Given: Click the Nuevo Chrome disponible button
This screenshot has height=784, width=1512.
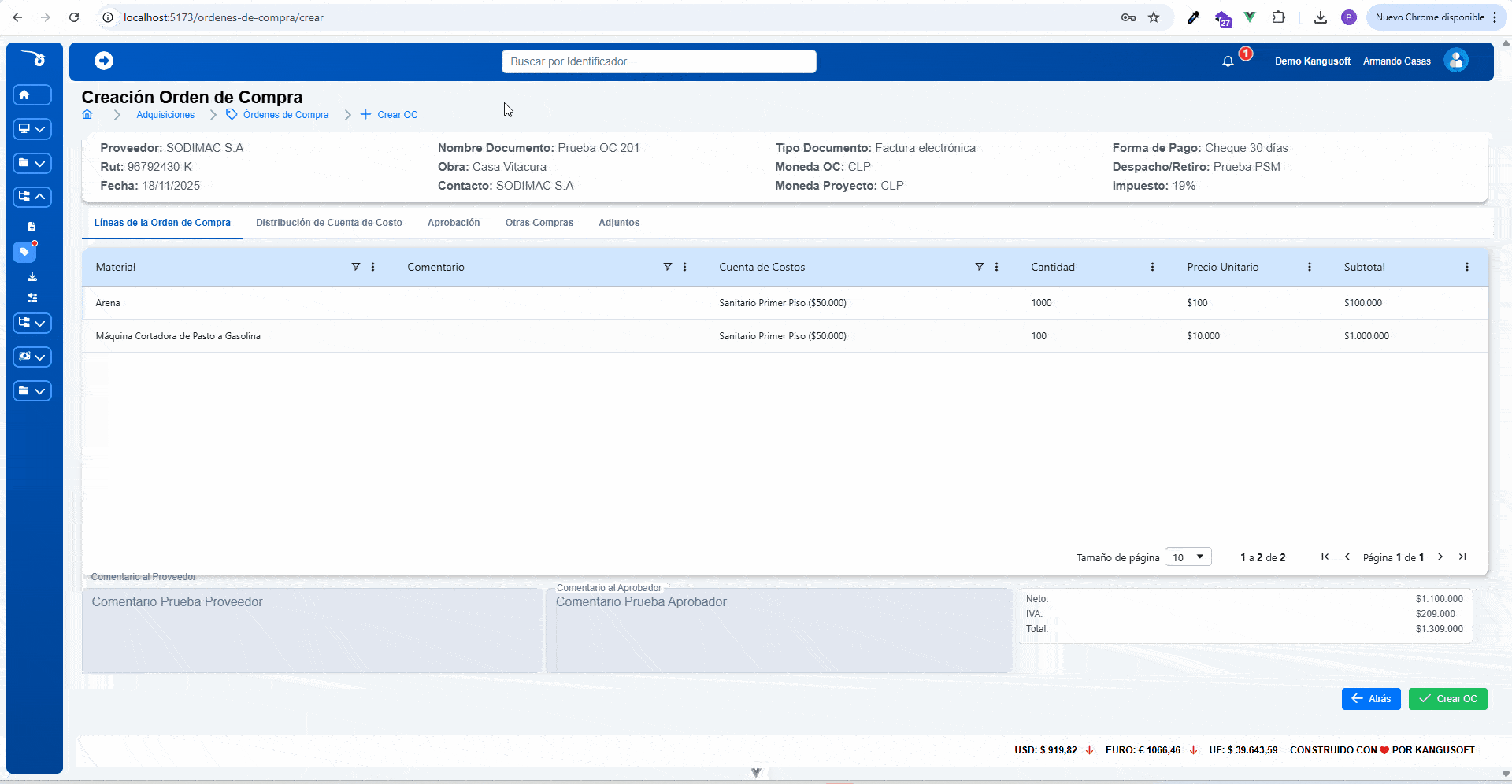Looking at the screenshot, I should [x=1436, y=17].
